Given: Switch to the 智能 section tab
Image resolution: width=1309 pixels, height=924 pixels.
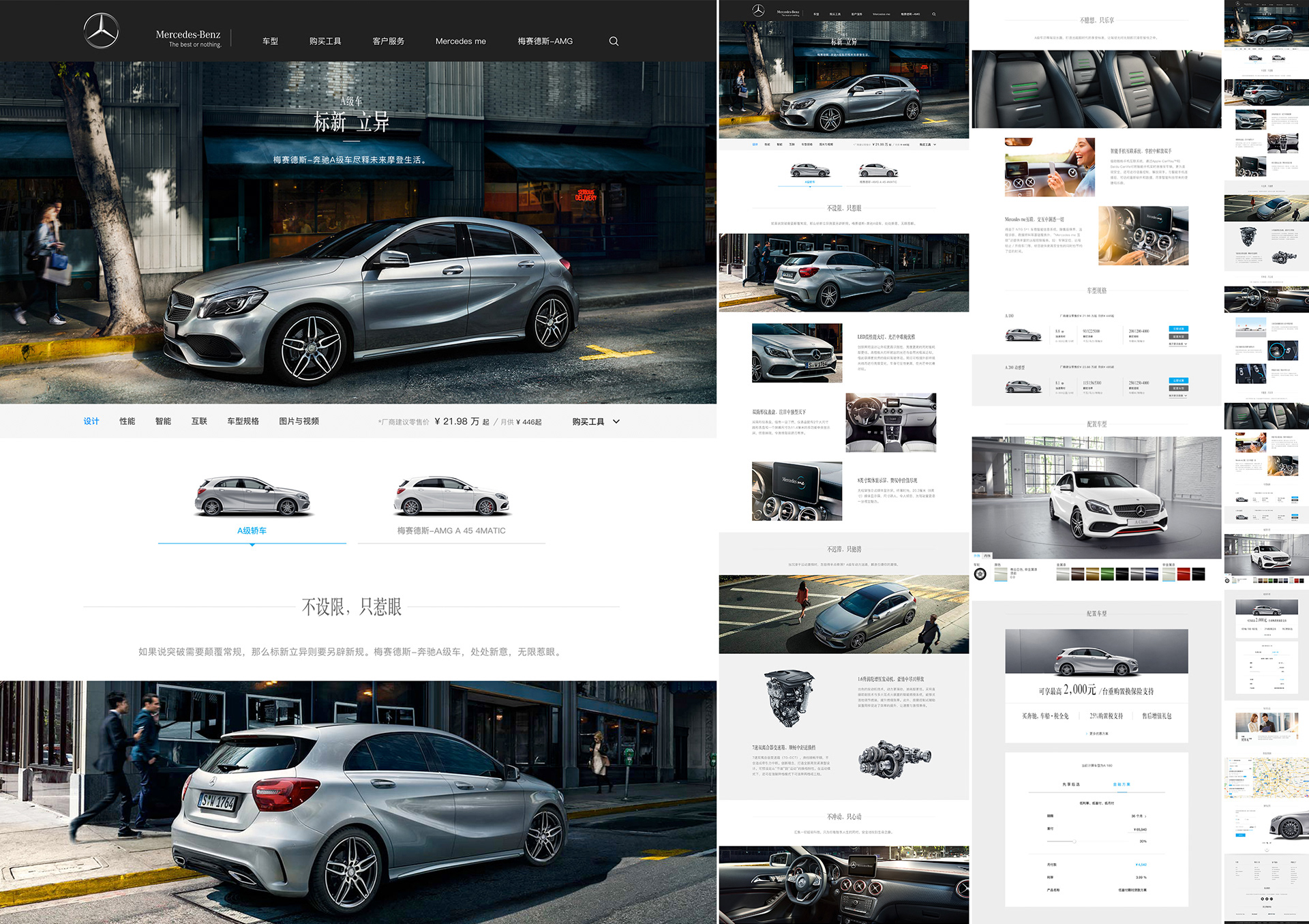Looking at the screenshot, I should [163, 421].
